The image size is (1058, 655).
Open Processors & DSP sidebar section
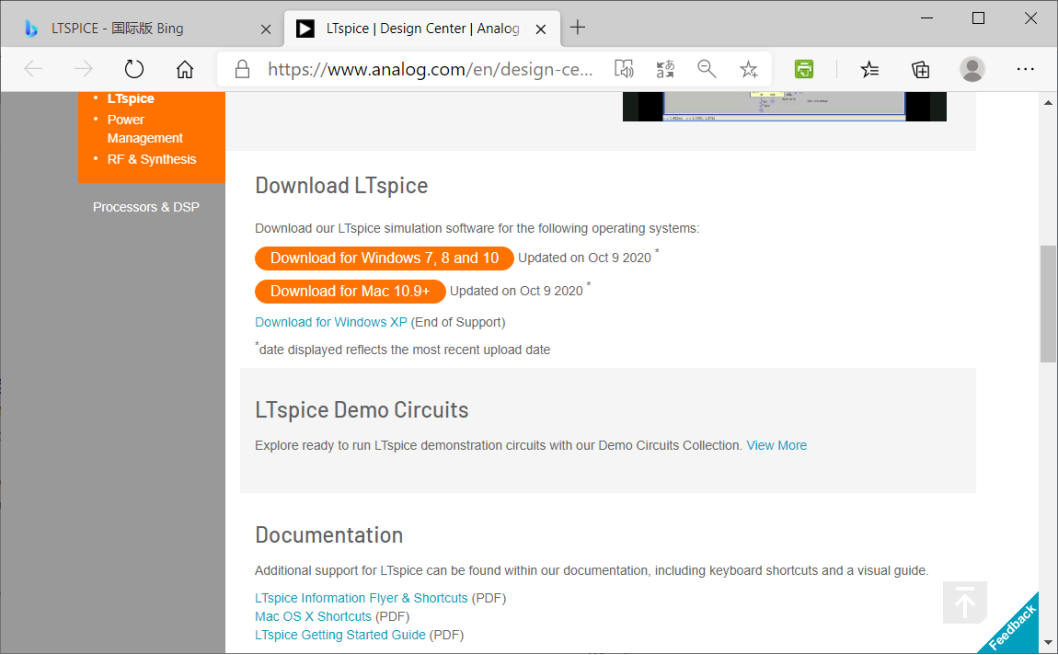pos(146,207)
